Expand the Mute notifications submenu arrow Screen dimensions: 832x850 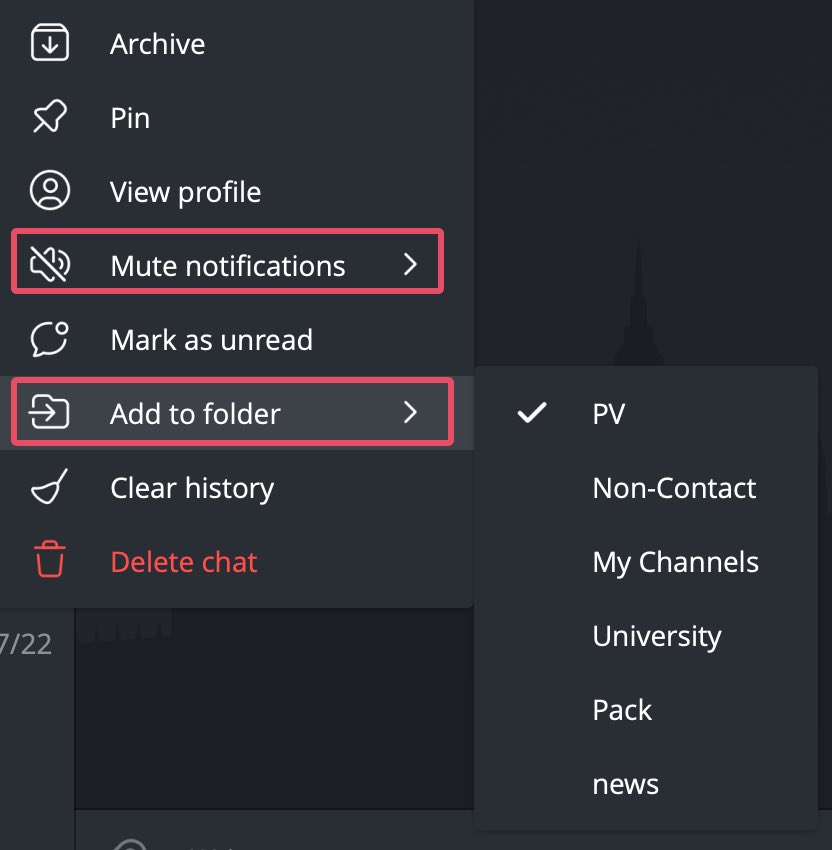point(410,265)
